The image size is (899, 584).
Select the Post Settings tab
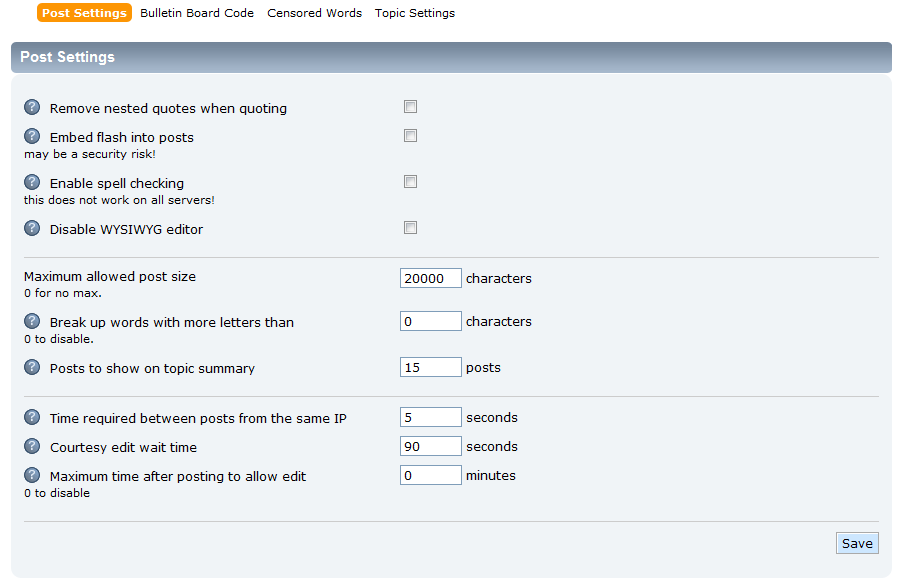coord(85,13)
